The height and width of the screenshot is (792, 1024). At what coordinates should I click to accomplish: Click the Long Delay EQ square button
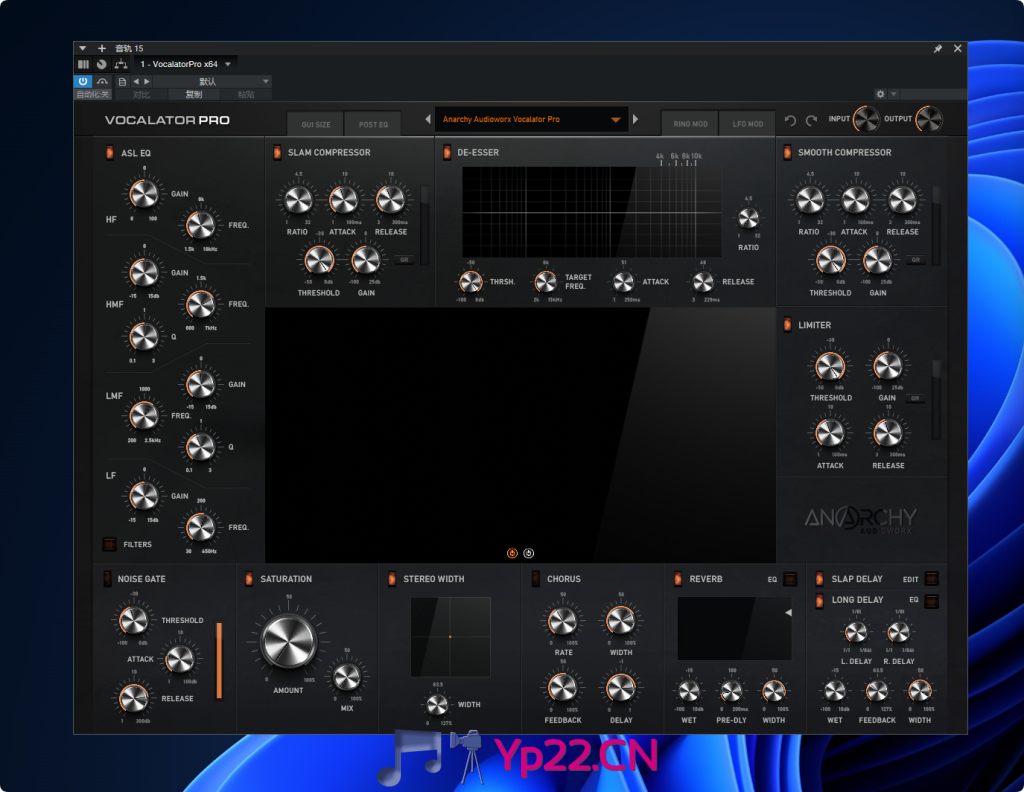click(x=932, y=601)
